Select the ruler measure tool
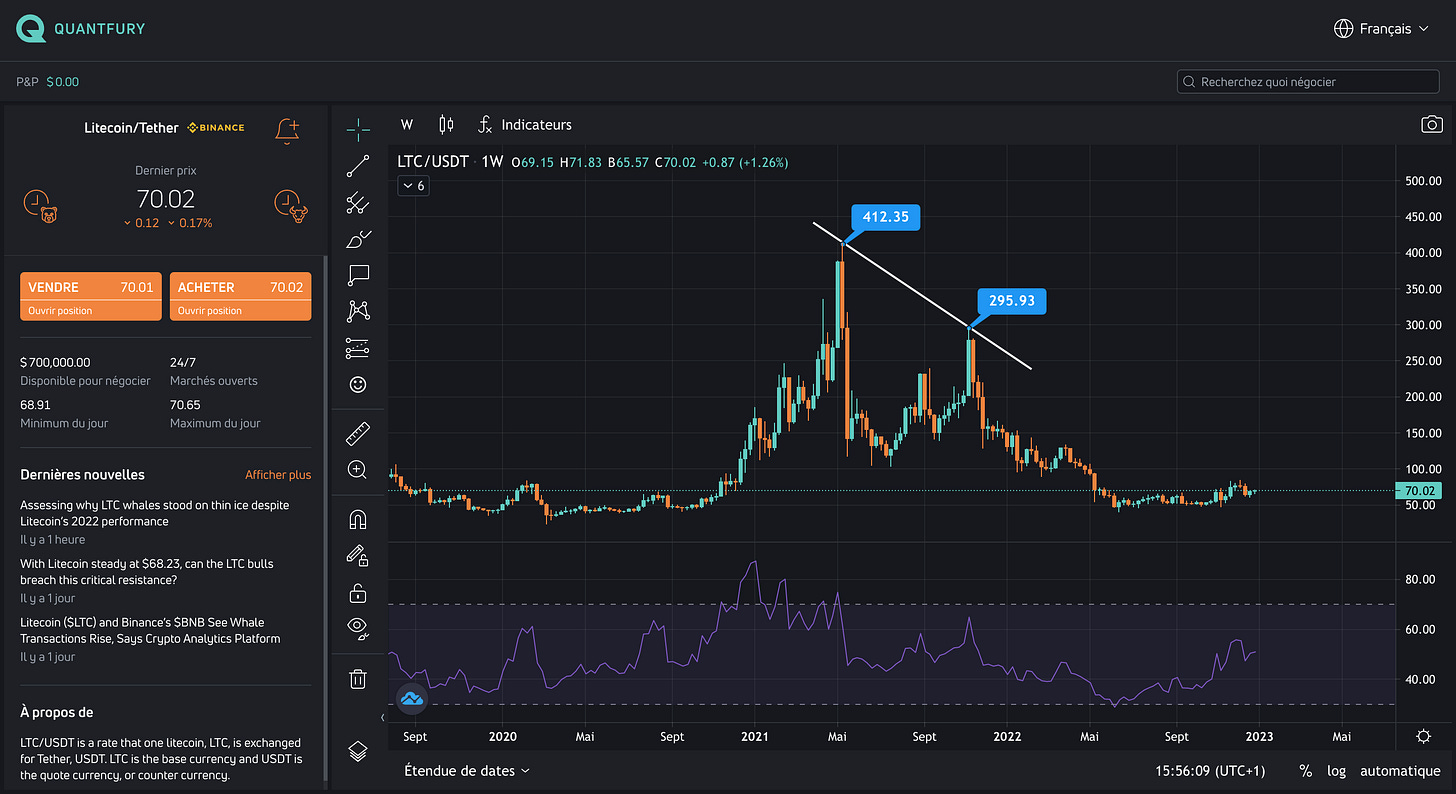The image size is (1456, 794). [x=358, y=434]
